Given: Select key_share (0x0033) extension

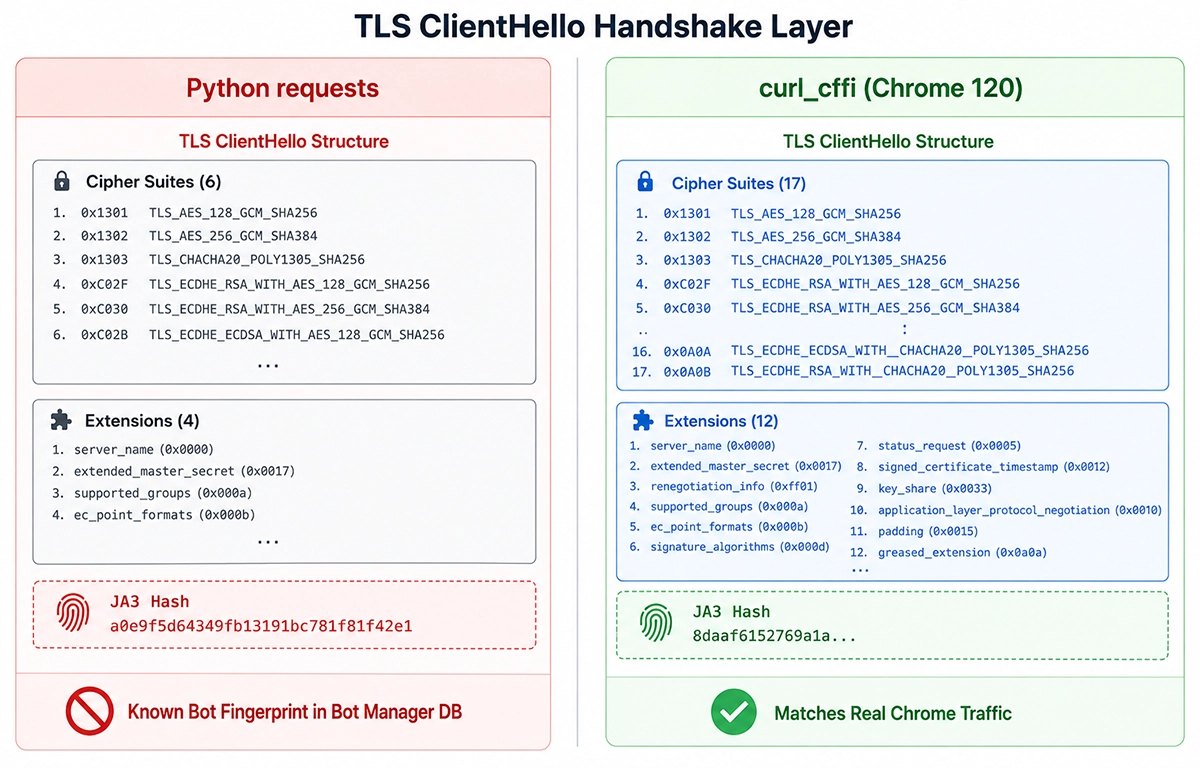Looking at the screenshot, I should (935, 489).
